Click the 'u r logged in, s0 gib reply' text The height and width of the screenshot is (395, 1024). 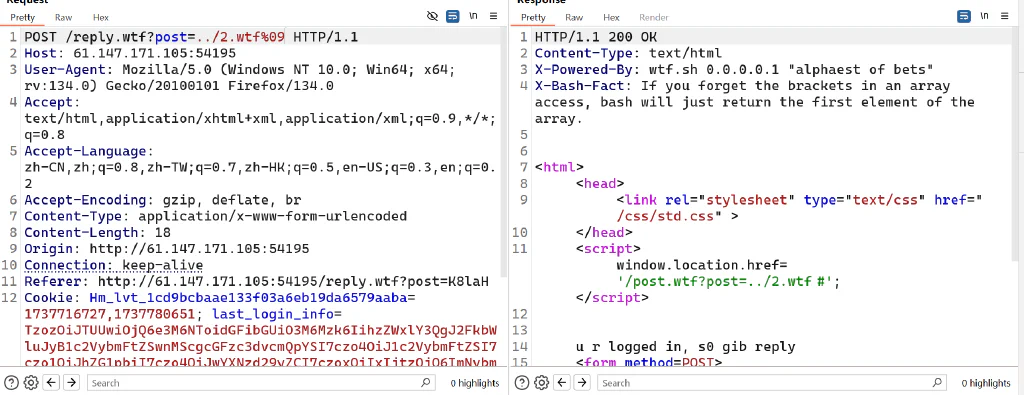click(686, 347)
